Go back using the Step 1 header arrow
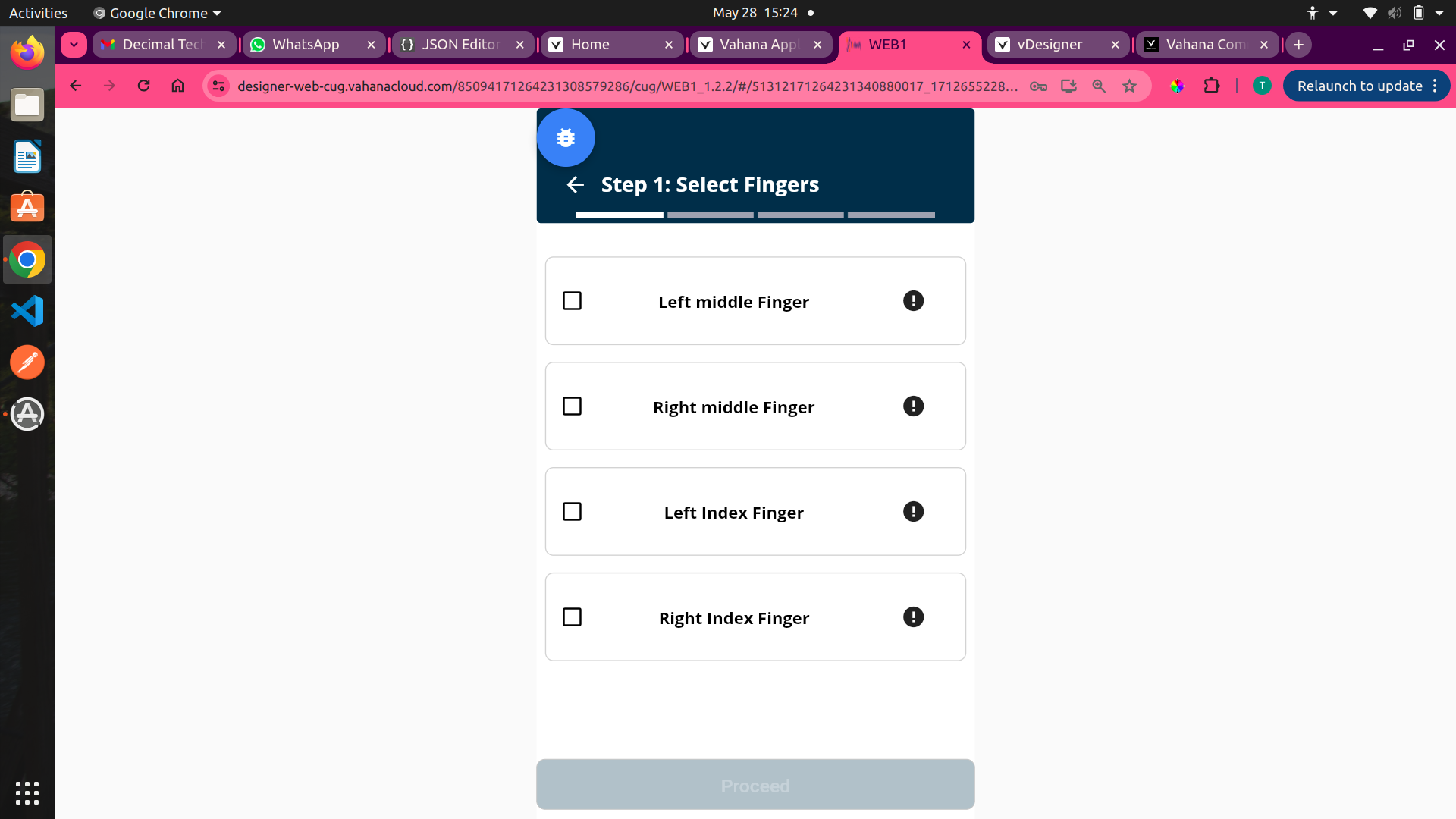 (576, 184)
